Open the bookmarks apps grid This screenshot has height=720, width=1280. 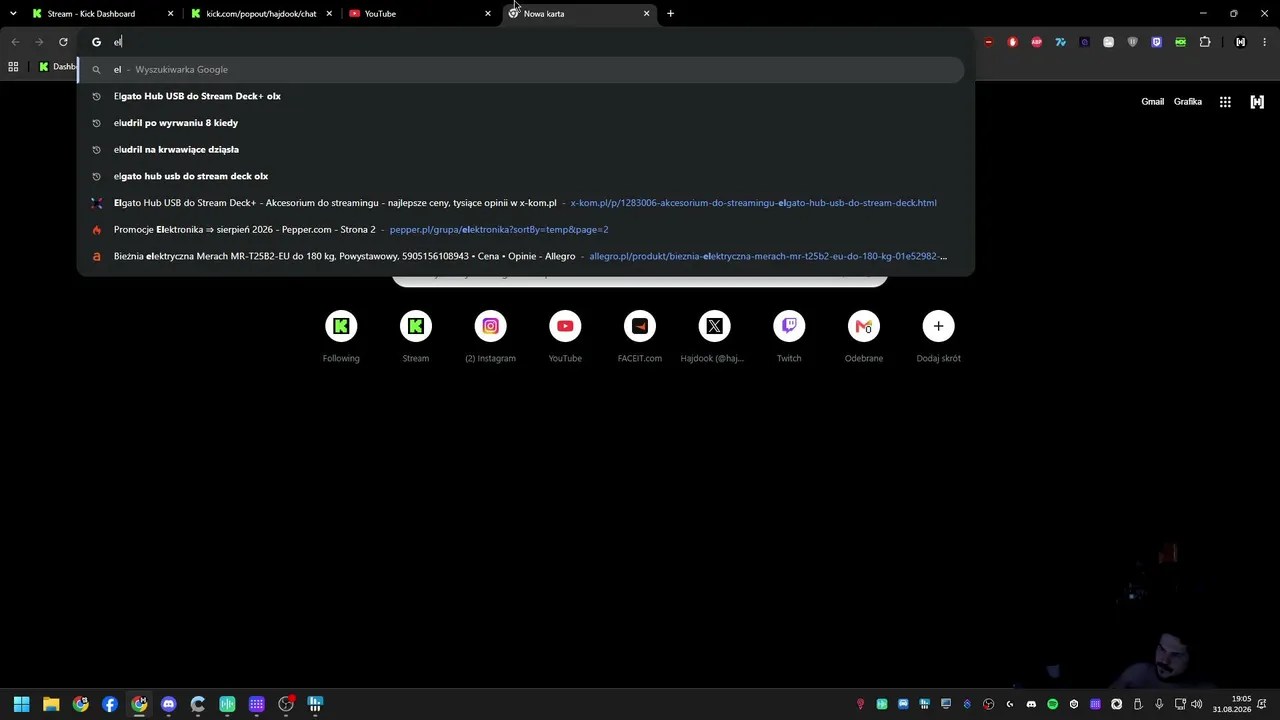pos(13,67)
